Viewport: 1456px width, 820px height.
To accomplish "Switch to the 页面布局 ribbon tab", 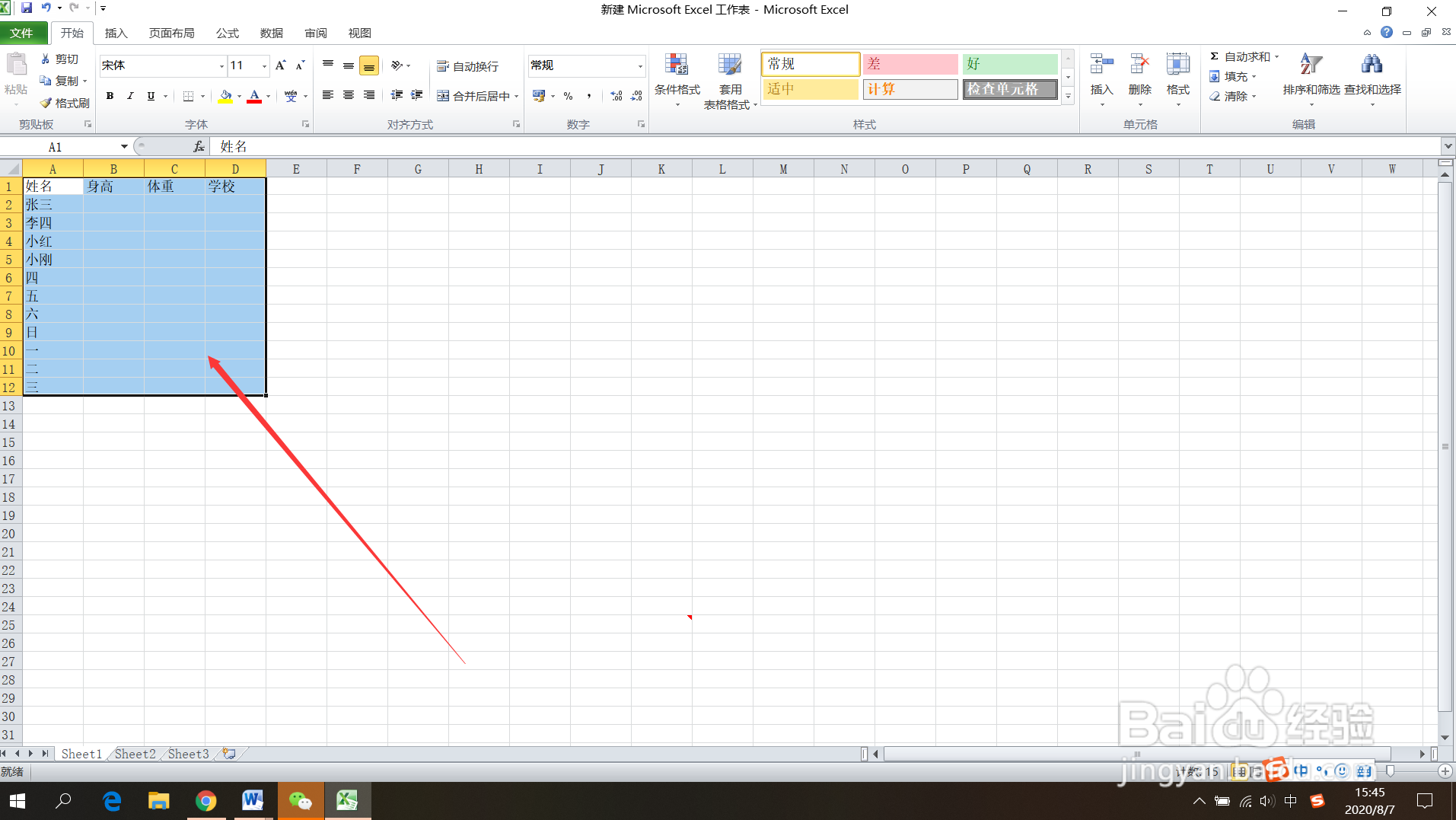I will coord(172,33).
